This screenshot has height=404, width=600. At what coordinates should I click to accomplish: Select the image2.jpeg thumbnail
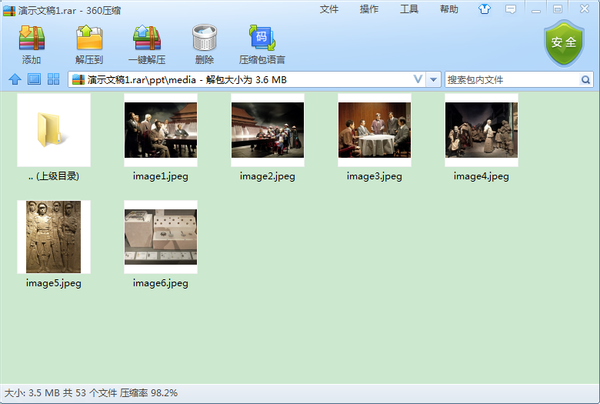pyautogui.click(x=267, y=130)
